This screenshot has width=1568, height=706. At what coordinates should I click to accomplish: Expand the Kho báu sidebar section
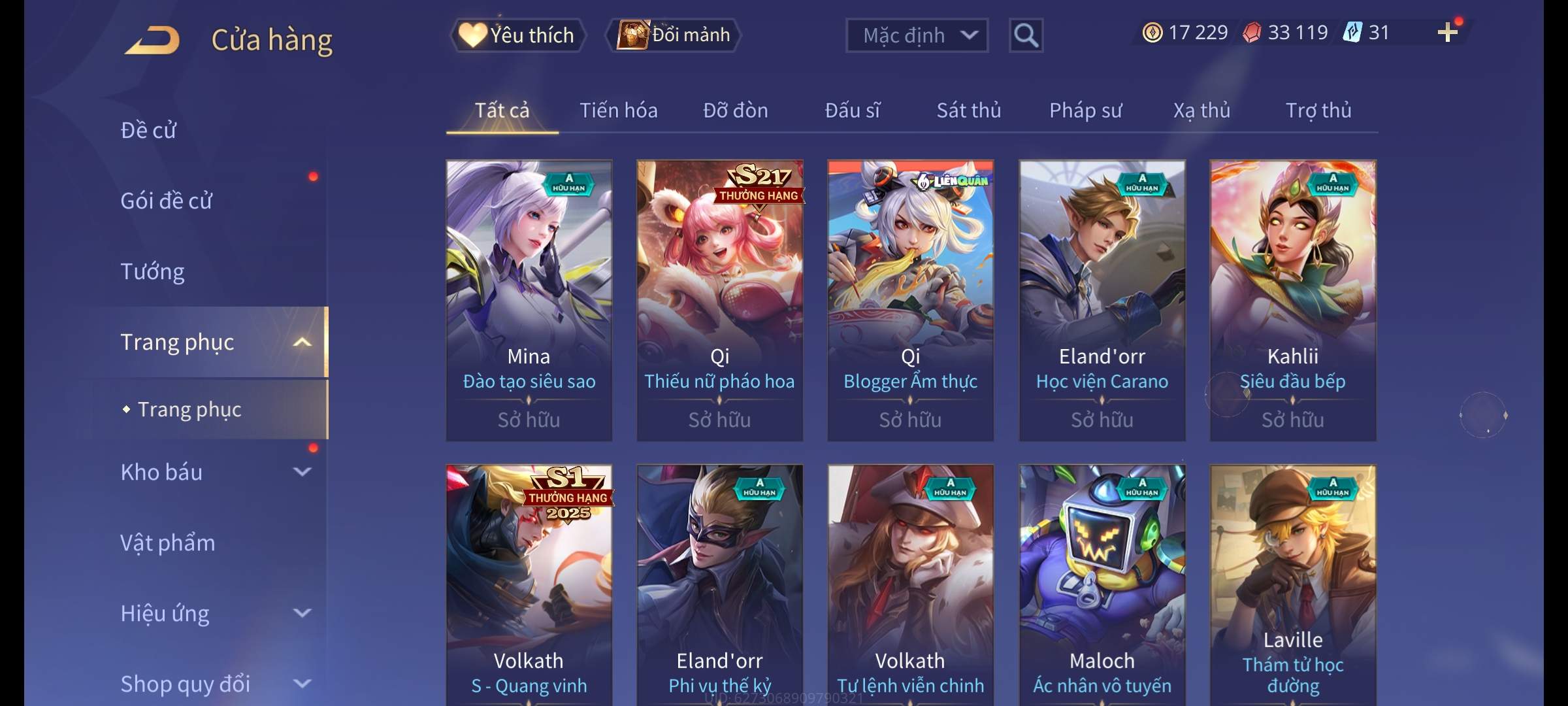point(302,471)
